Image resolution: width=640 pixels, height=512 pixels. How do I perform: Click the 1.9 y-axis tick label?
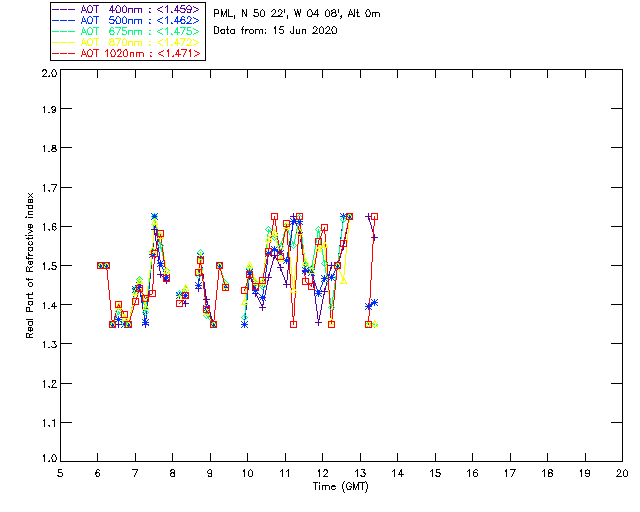click(49, 109)
